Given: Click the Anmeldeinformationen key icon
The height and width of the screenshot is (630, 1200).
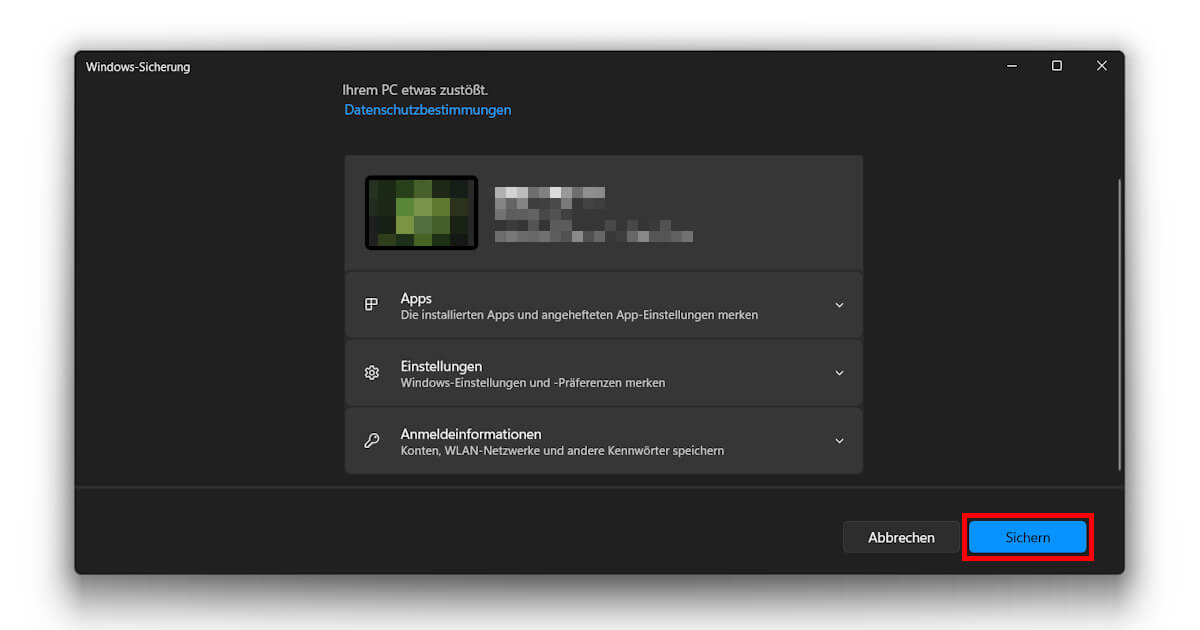Looking at the screenshot, I should (x=371, y=440).
